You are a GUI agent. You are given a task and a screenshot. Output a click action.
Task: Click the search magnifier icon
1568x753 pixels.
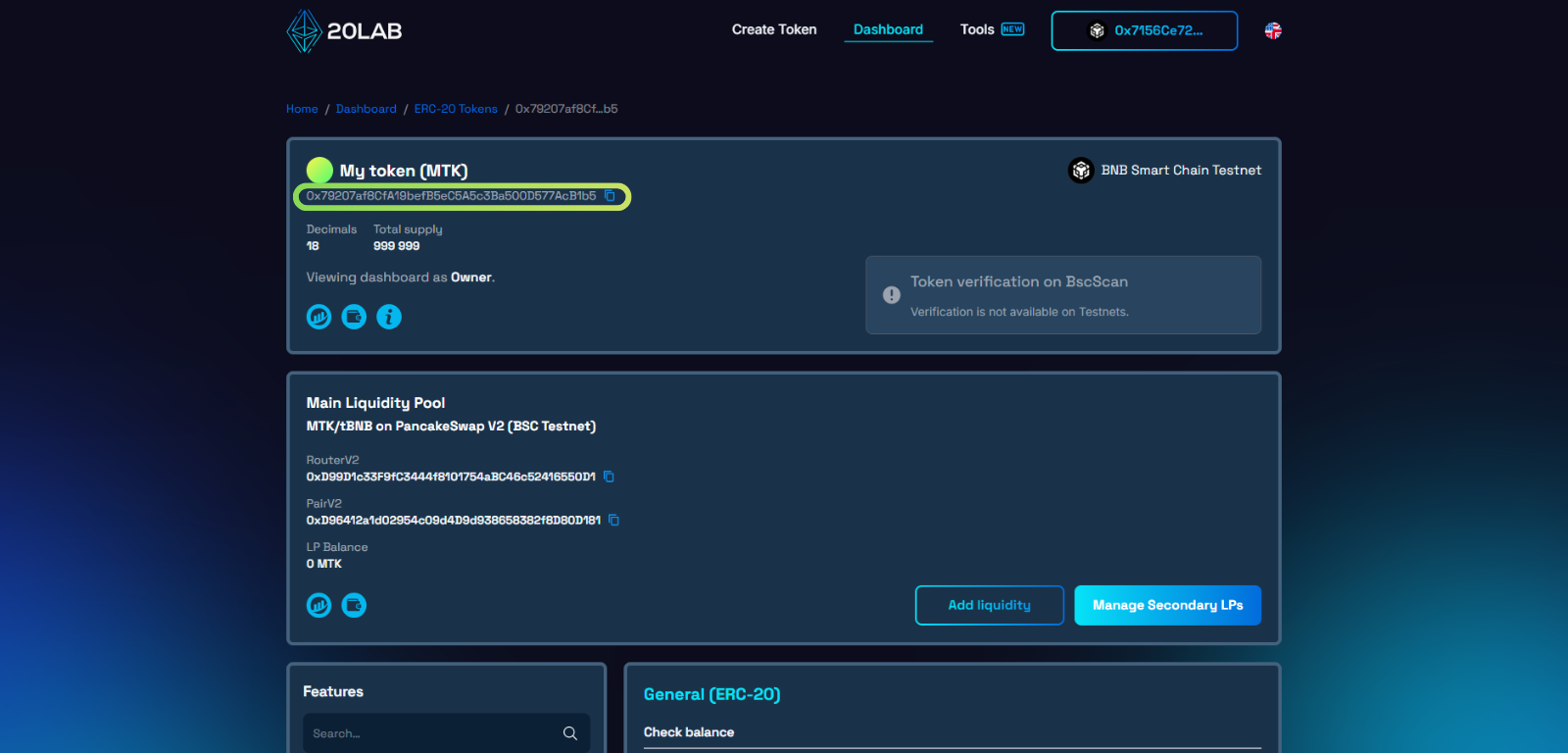(x=570, y=733)
